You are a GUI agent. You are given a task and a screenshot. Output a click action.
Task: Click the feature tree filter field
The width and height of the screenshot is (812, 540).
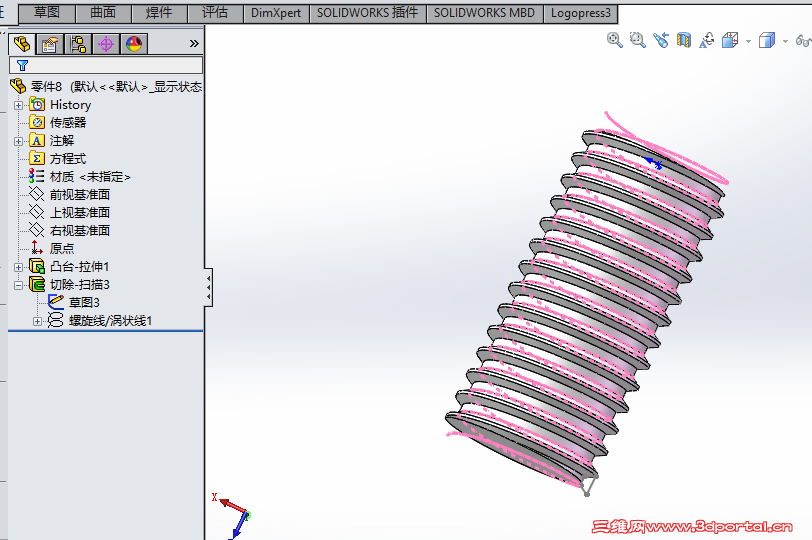pos(106,65)
